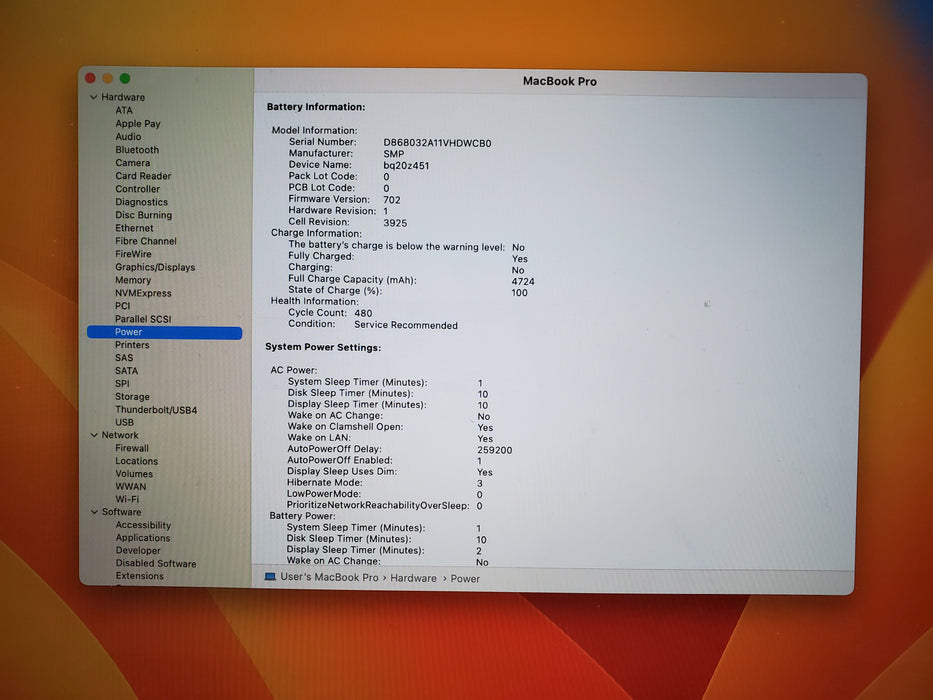Select FireWire in the sidebar
933x700 pixels.
tap(133, 254)
